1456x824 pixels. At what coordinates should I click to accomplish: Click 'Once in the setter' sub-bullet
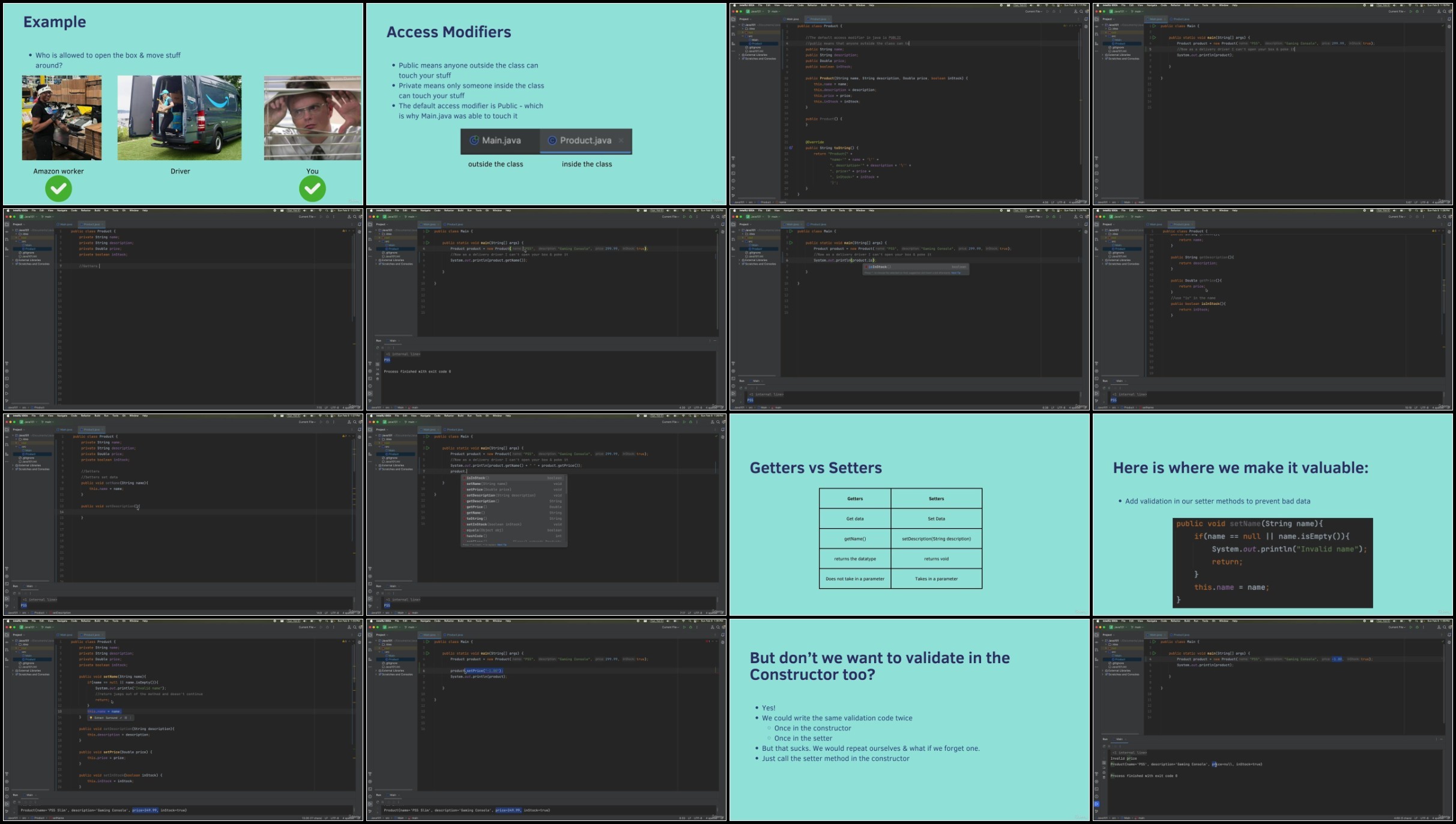[x=803, y=739]
